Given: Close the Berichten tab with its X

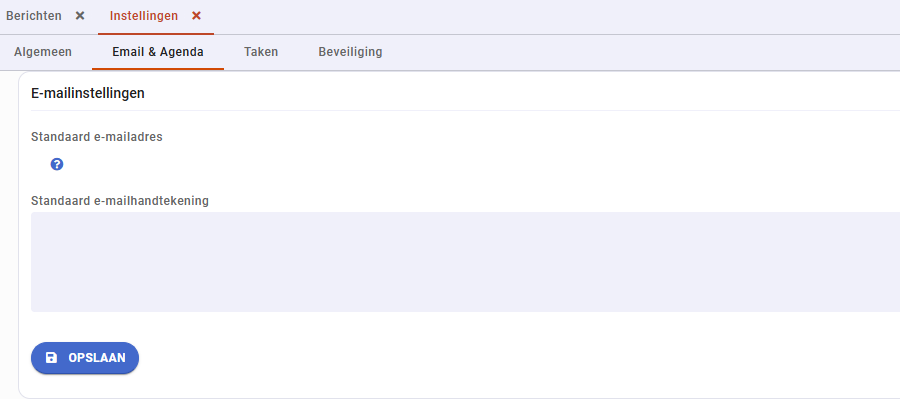Looking at the screenshot, I should click(80, 16).
